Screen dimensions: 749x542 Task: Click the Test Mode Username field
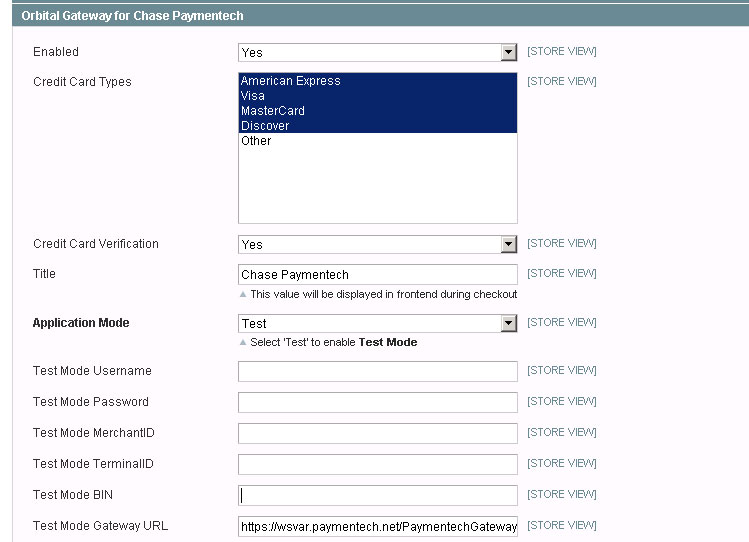coord(377,371)
